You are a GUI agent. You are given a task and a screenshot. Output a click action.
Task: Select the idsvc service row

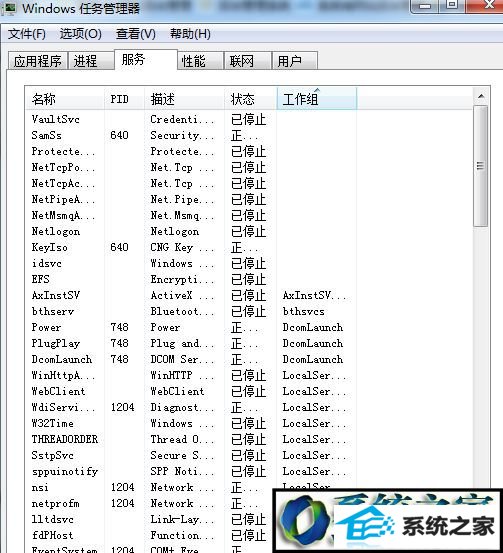pyautogui.click(x=249, y=263)
